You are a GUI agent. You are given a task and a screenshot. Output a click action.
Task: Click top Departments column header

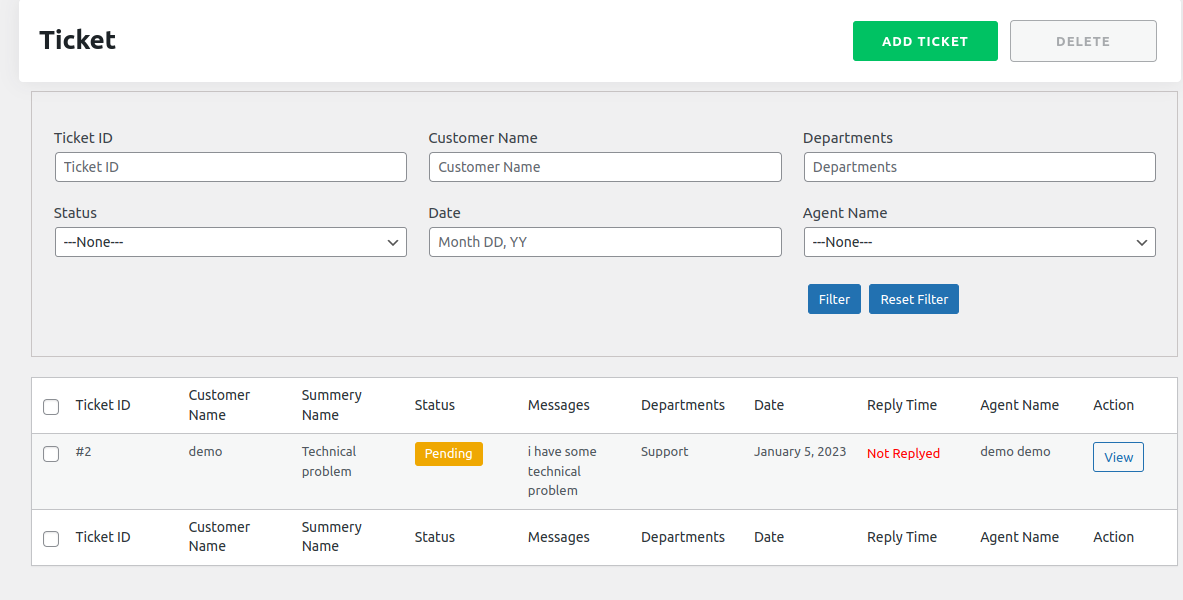coord(683,405)
